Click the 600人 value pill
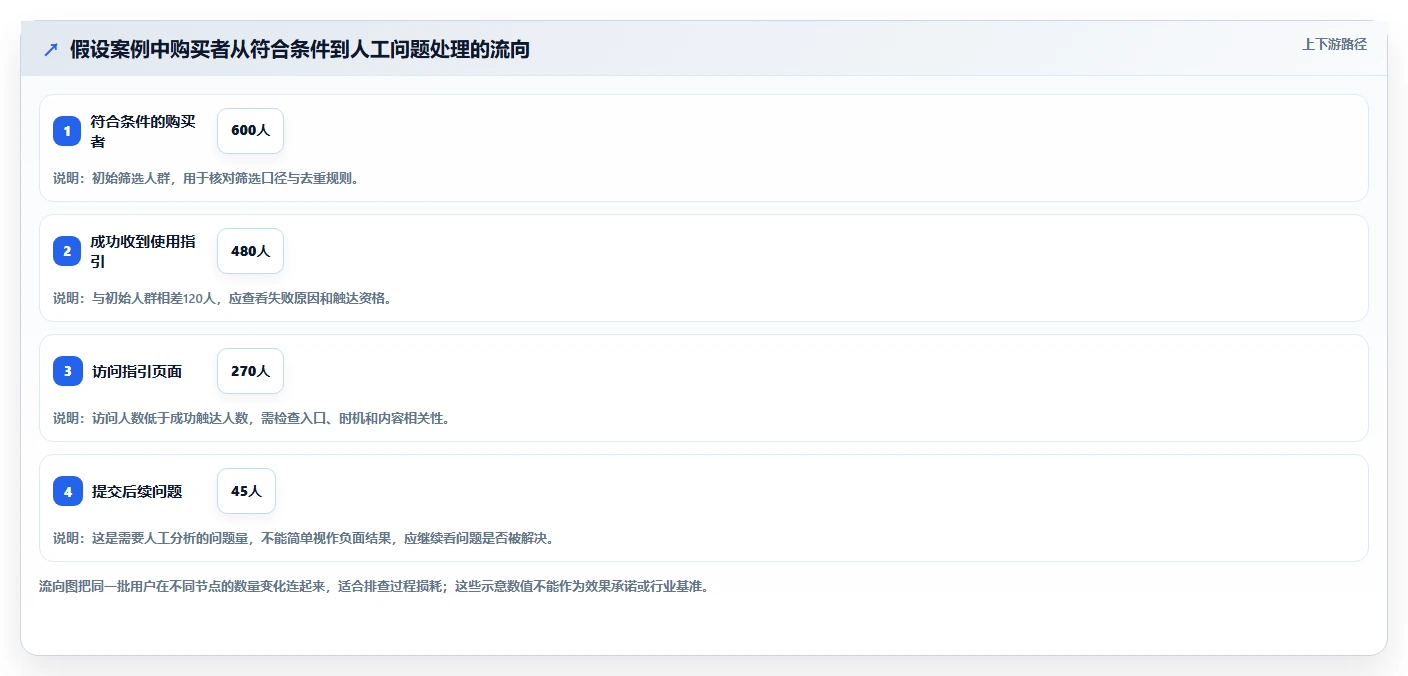1408x676 pixels. (250, 131)
